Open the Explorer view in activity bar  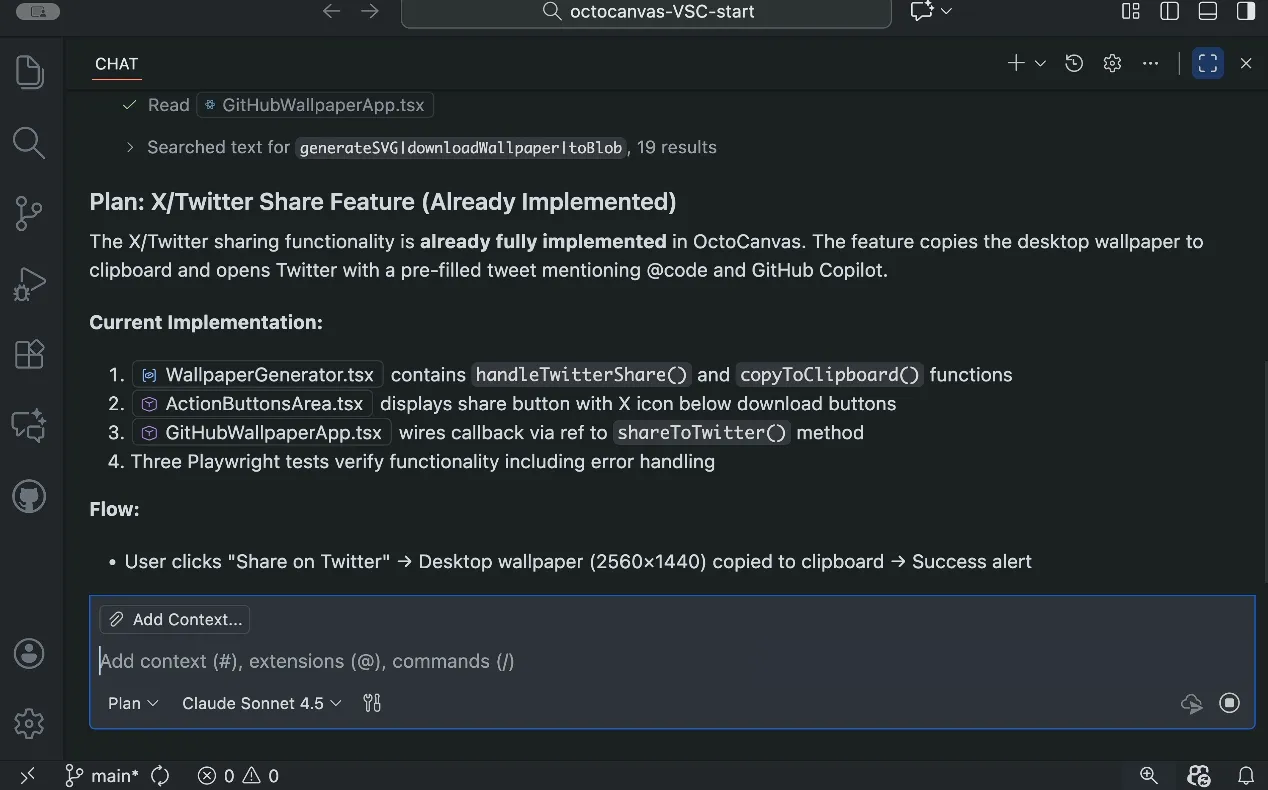29,72
